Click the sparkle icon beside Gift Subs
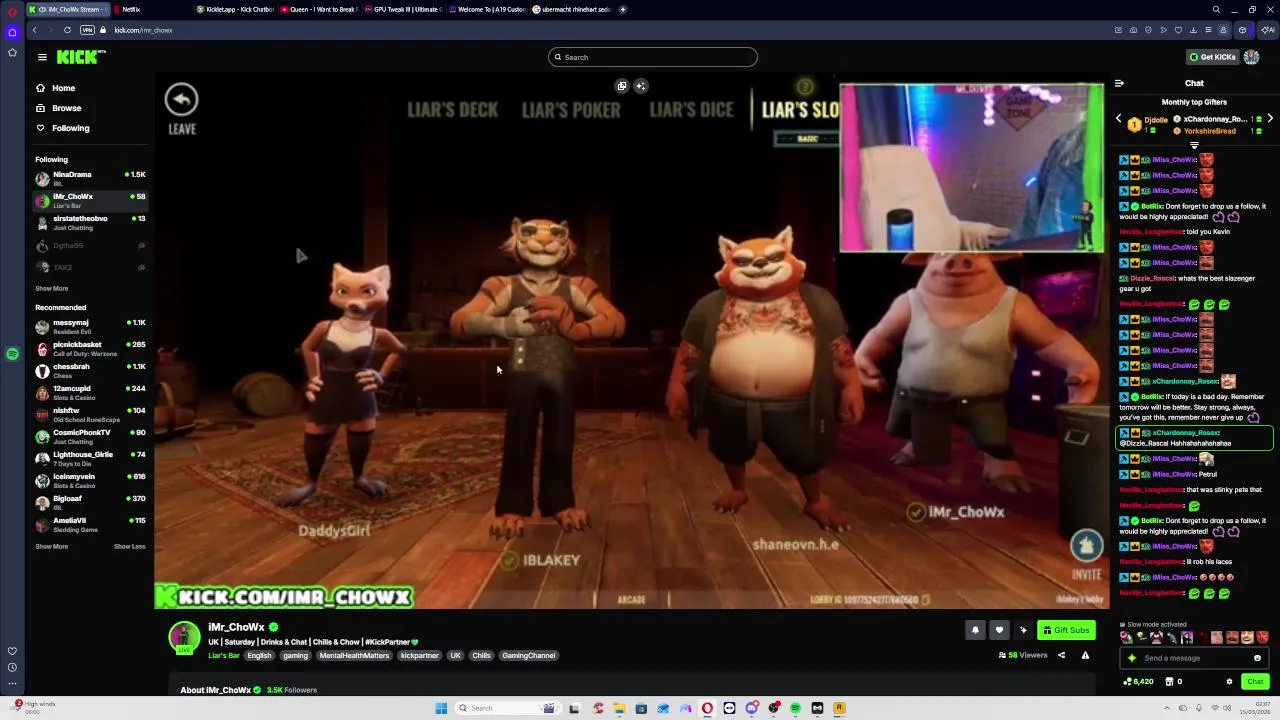This screenshot has width=1280, height=720. [1023, 630]
